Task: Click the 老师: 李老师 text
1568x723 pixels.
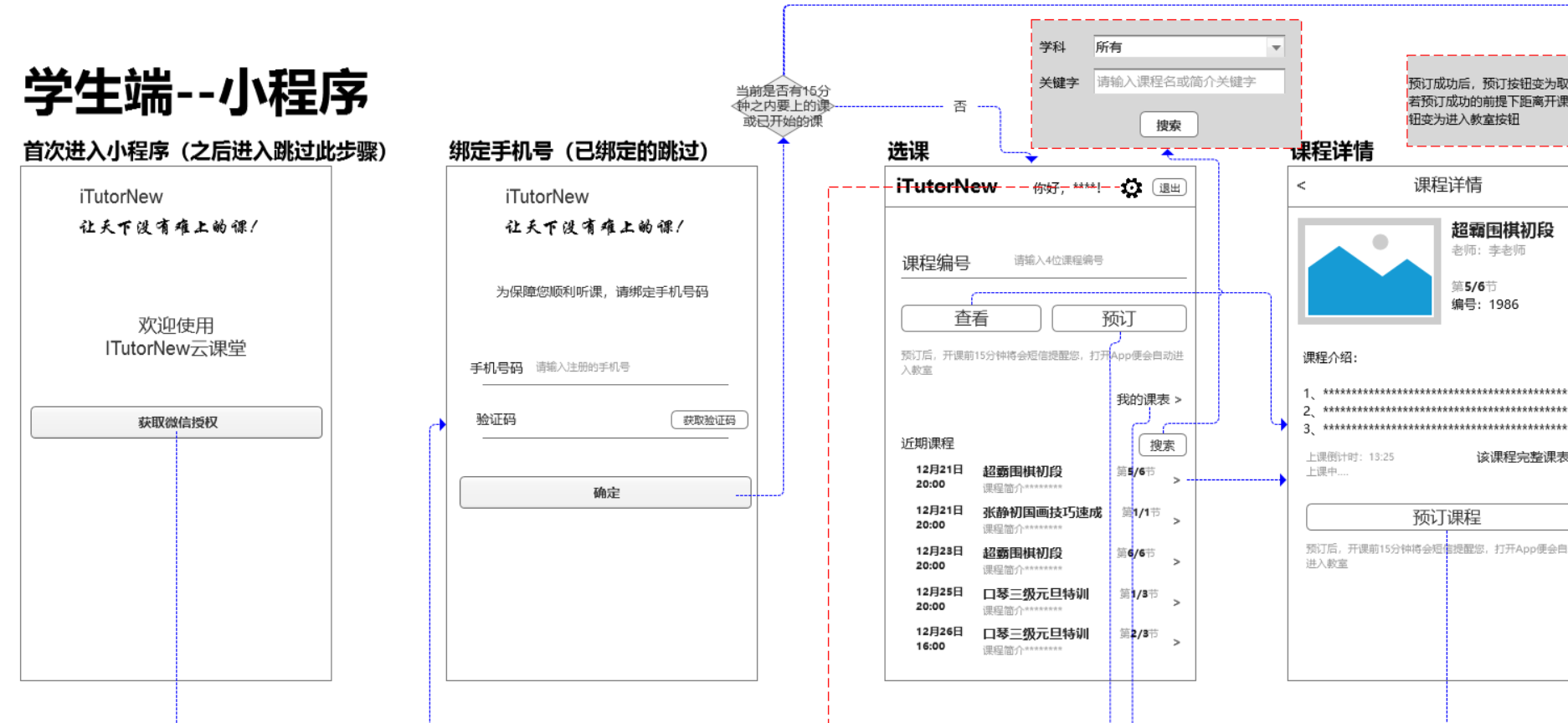Action: pyautogui.click(x=1488, y=250)
